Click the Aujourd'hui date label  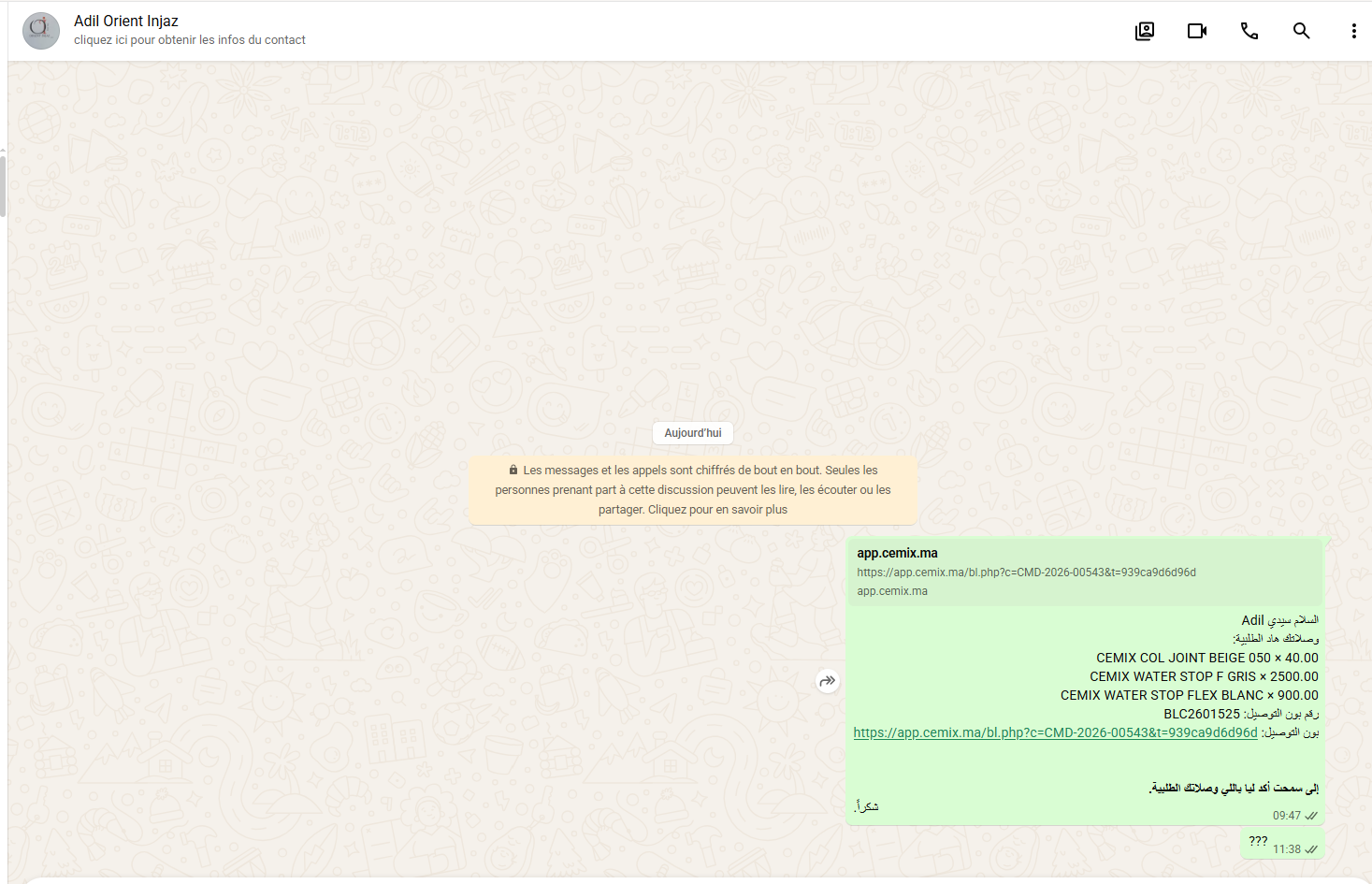pos(693,433)
